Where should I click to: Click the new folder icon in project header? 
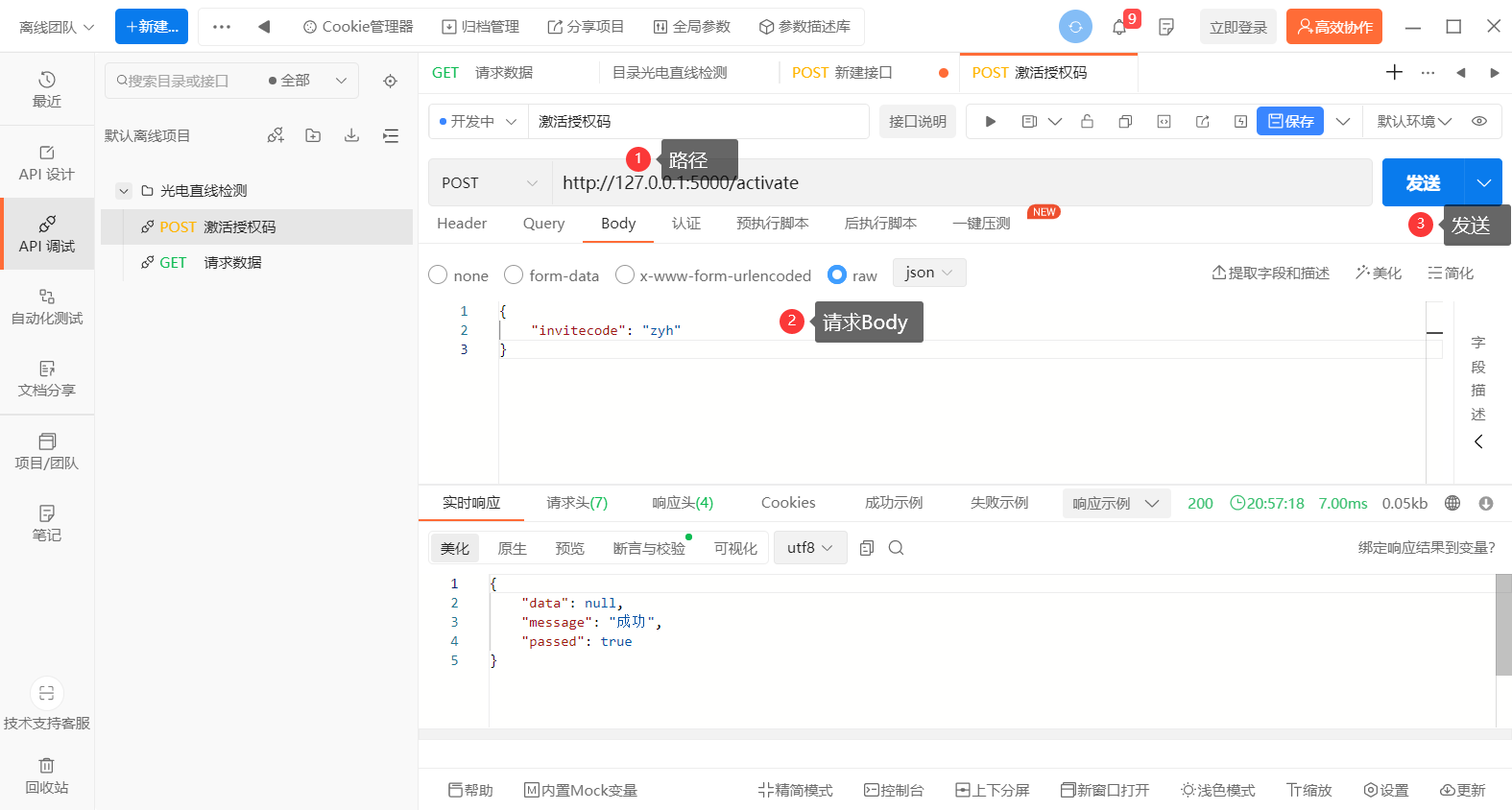313,135
